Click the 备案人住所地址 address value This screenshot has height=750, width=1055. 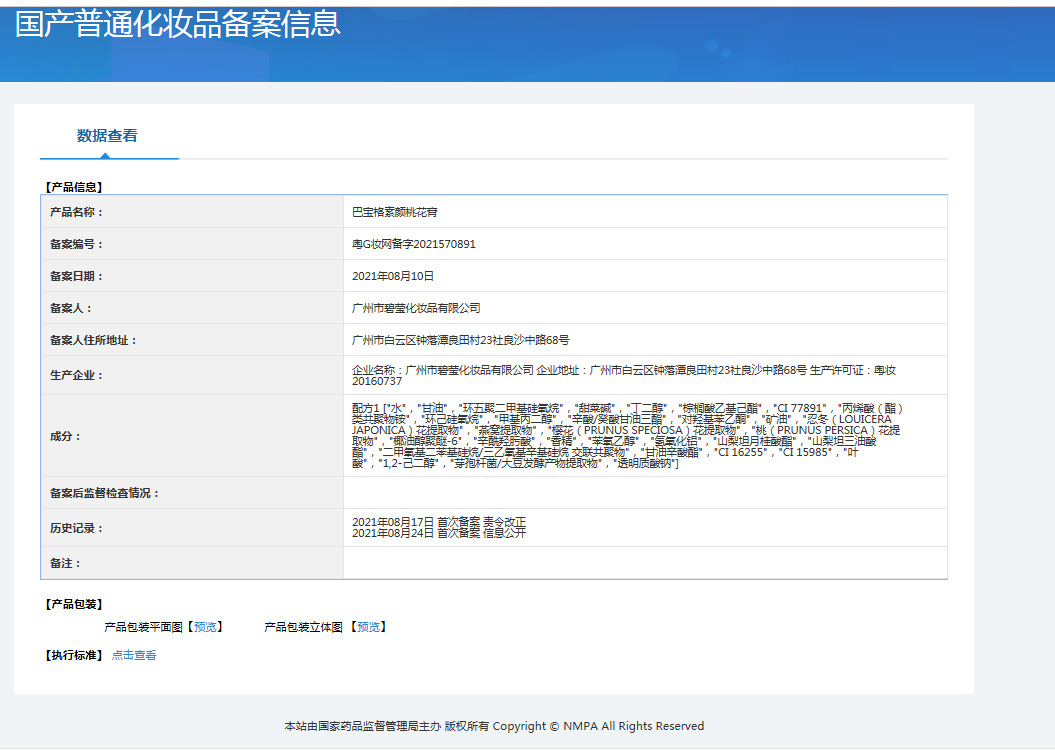pos(461,340)
